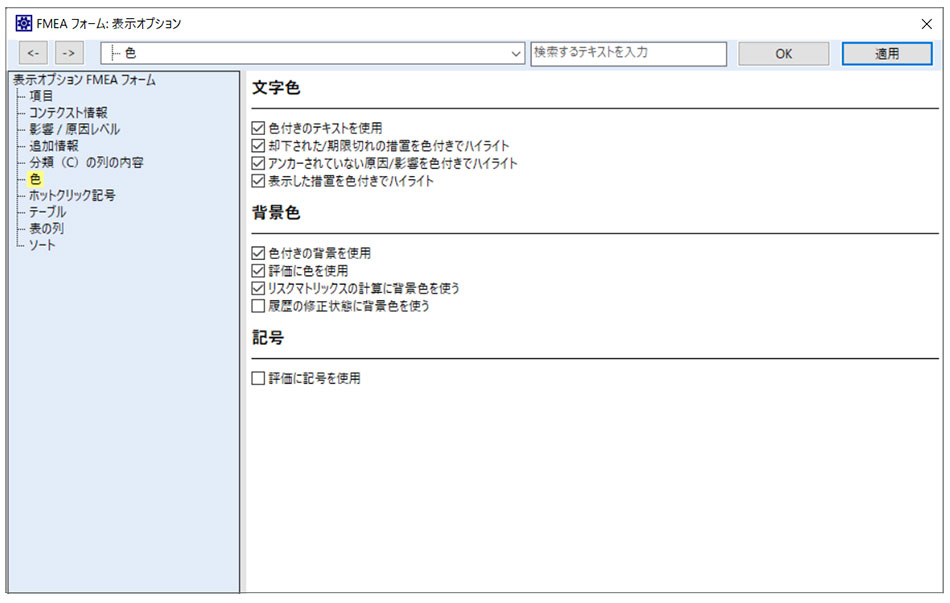Click the forward navigation button '->'
Screen dimensions: 950x603
tap(69, 53)
